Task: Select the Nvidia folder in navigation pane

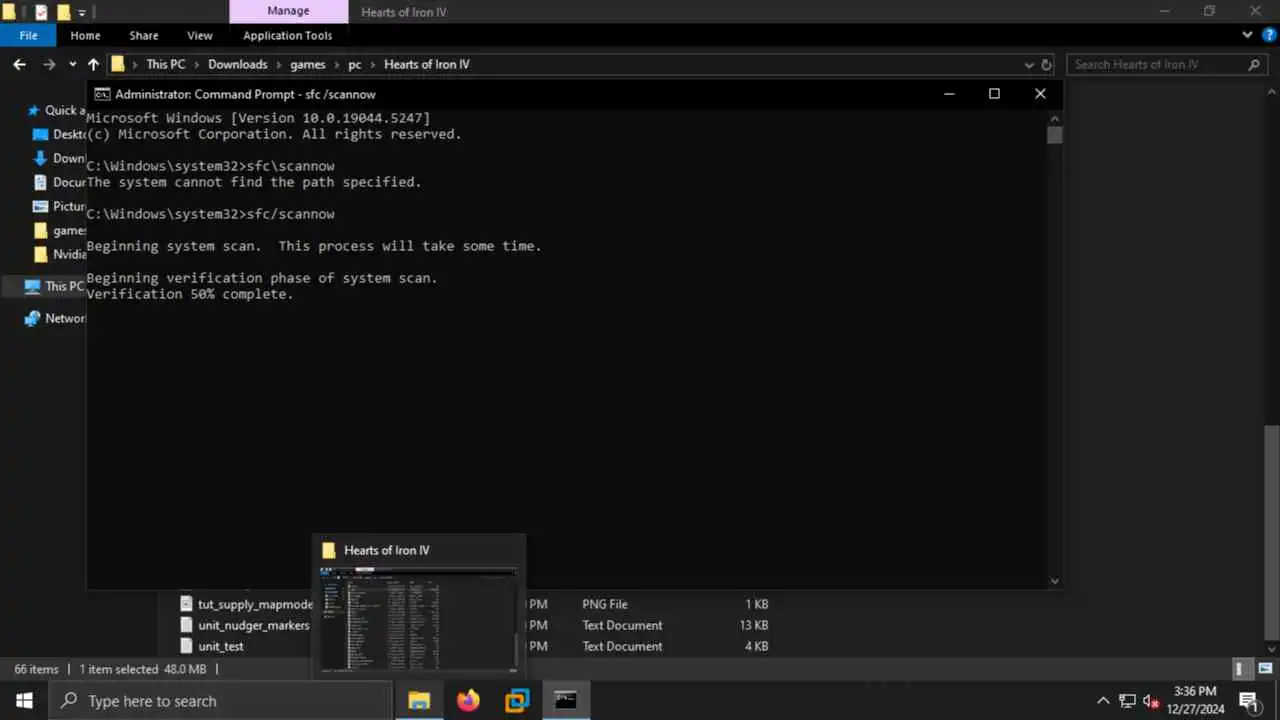Action: (59, 254)
